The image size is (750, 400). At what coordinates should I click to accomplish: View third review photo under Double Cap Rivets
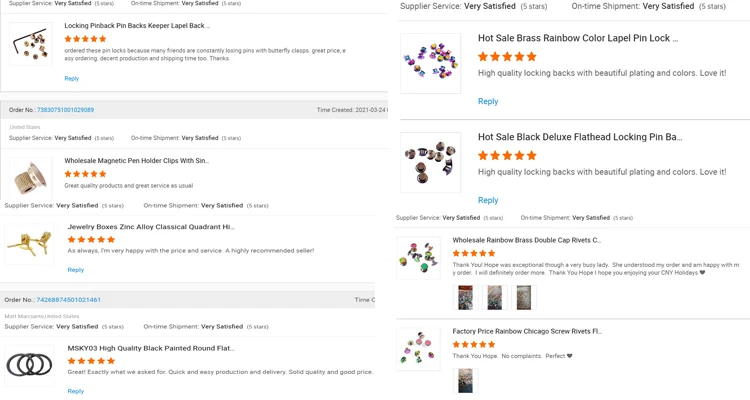(523, 297)
